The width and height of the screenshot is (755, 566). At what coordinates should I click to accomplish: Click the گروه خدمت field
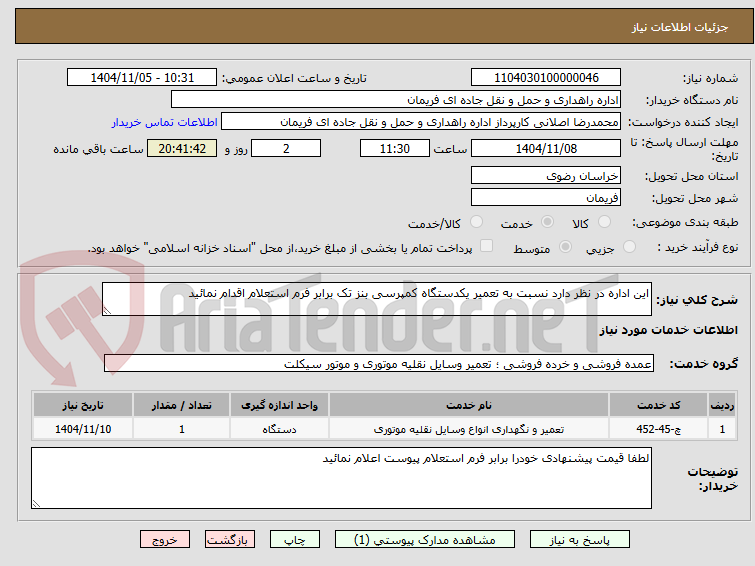(379, 364)
